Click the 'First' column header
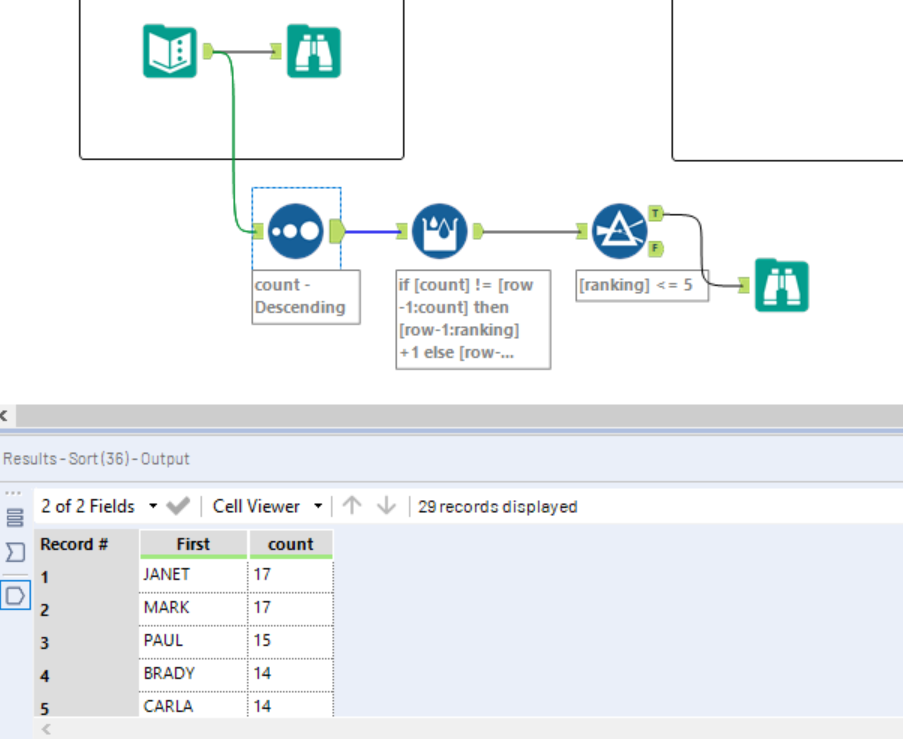Image resolution: width=903 pixels, height=739 pixels. click(x=194, y=544)
